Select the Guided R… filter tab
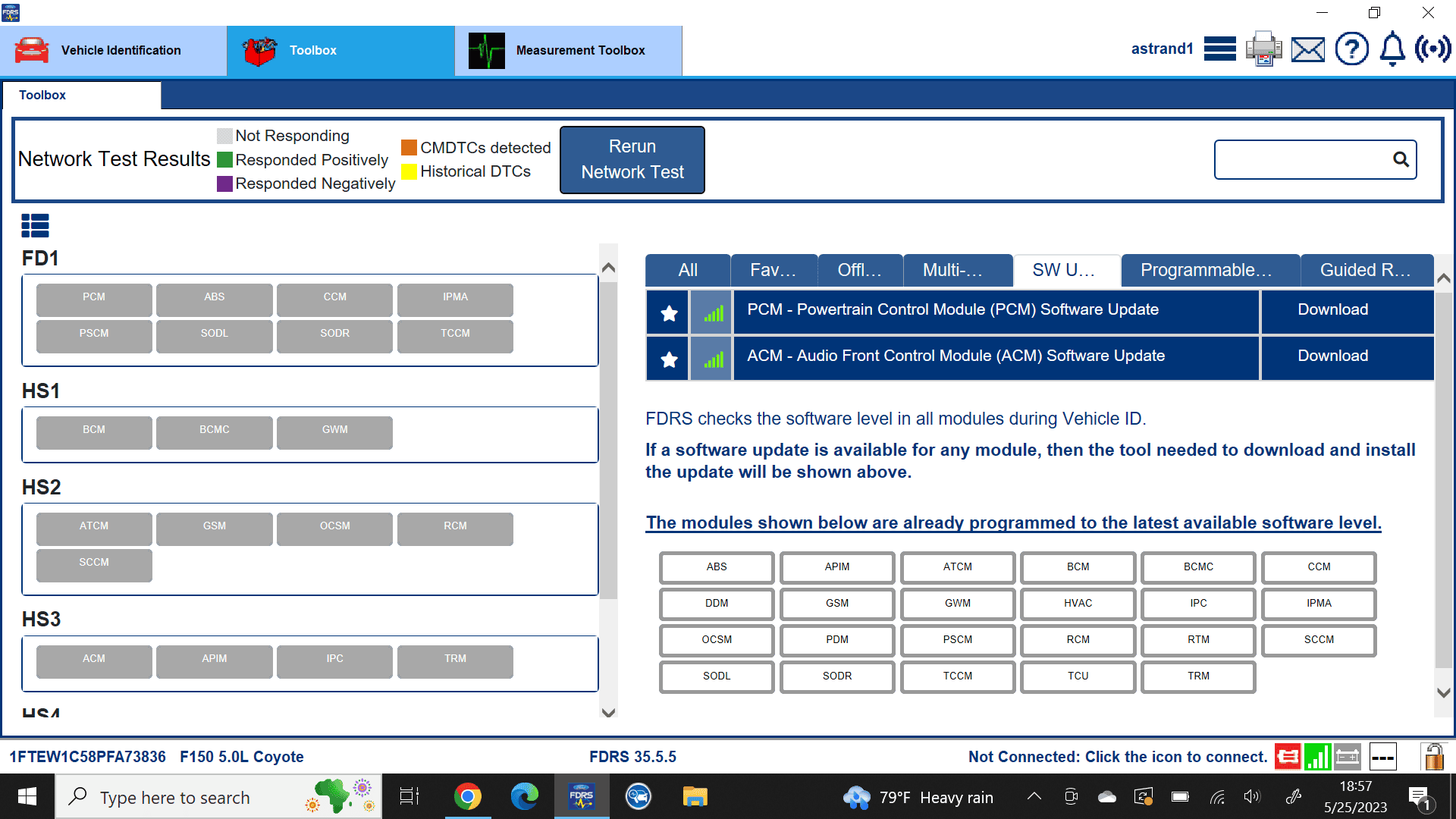The width and height of the screenshot is (1456, 819). (x=1367, y=270)
